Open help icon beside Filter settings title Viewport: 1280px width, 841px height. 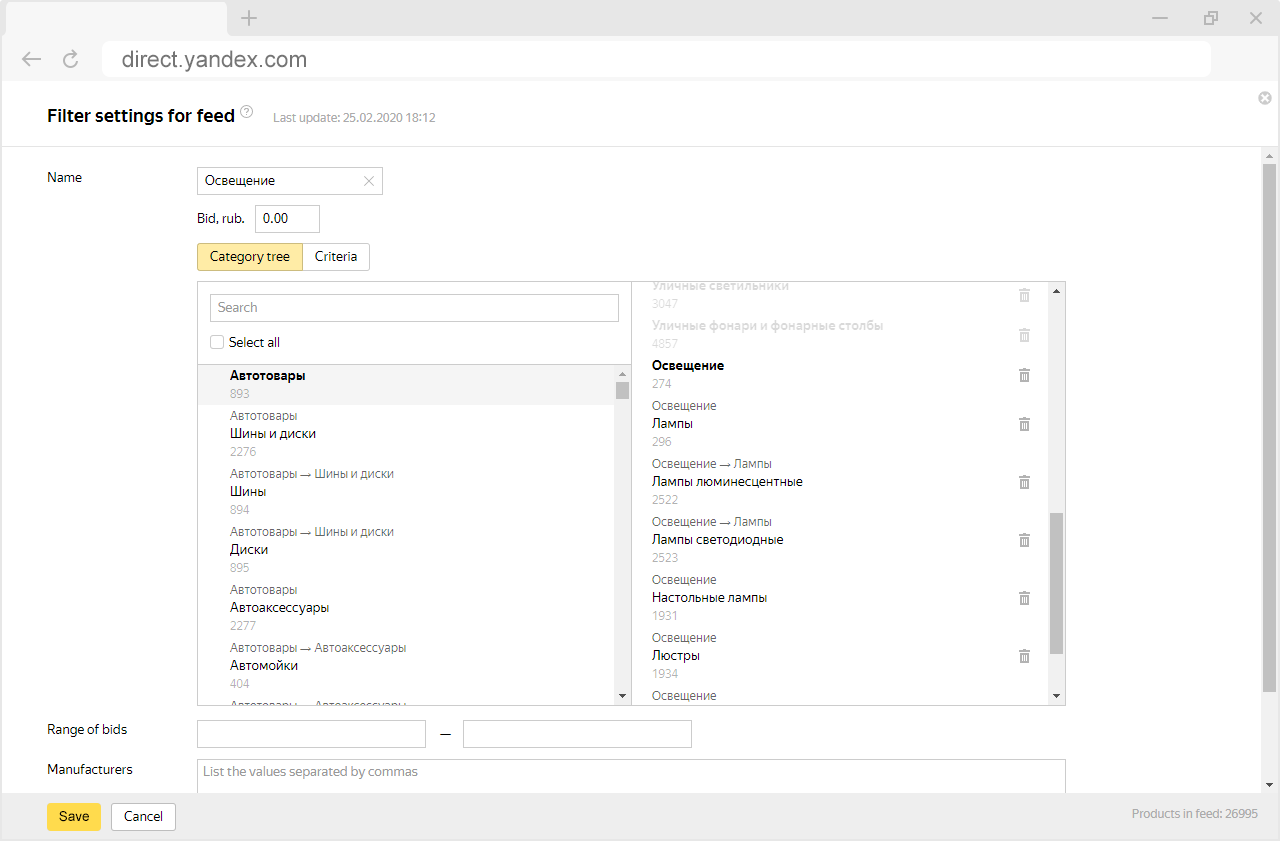point(247,112)
